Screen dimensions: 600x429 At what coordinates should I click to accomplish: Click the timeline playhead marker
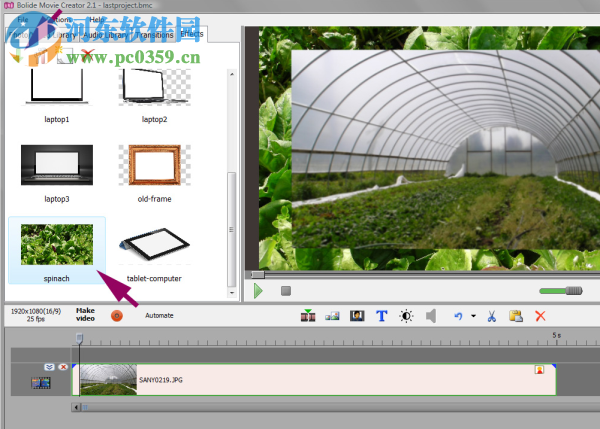pos(79,338)
